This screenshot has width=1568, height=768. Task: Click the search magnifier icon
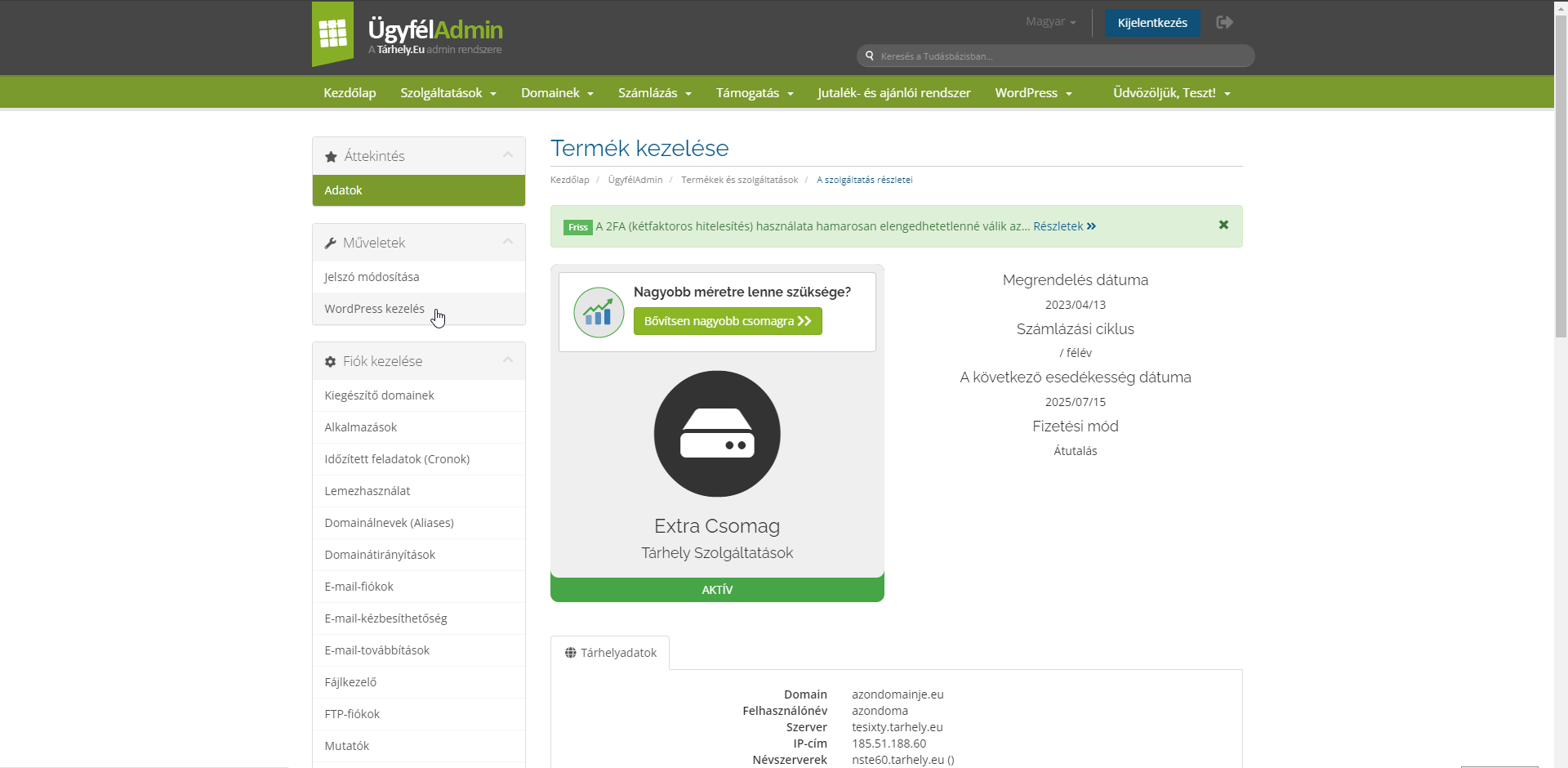point(870,56)
